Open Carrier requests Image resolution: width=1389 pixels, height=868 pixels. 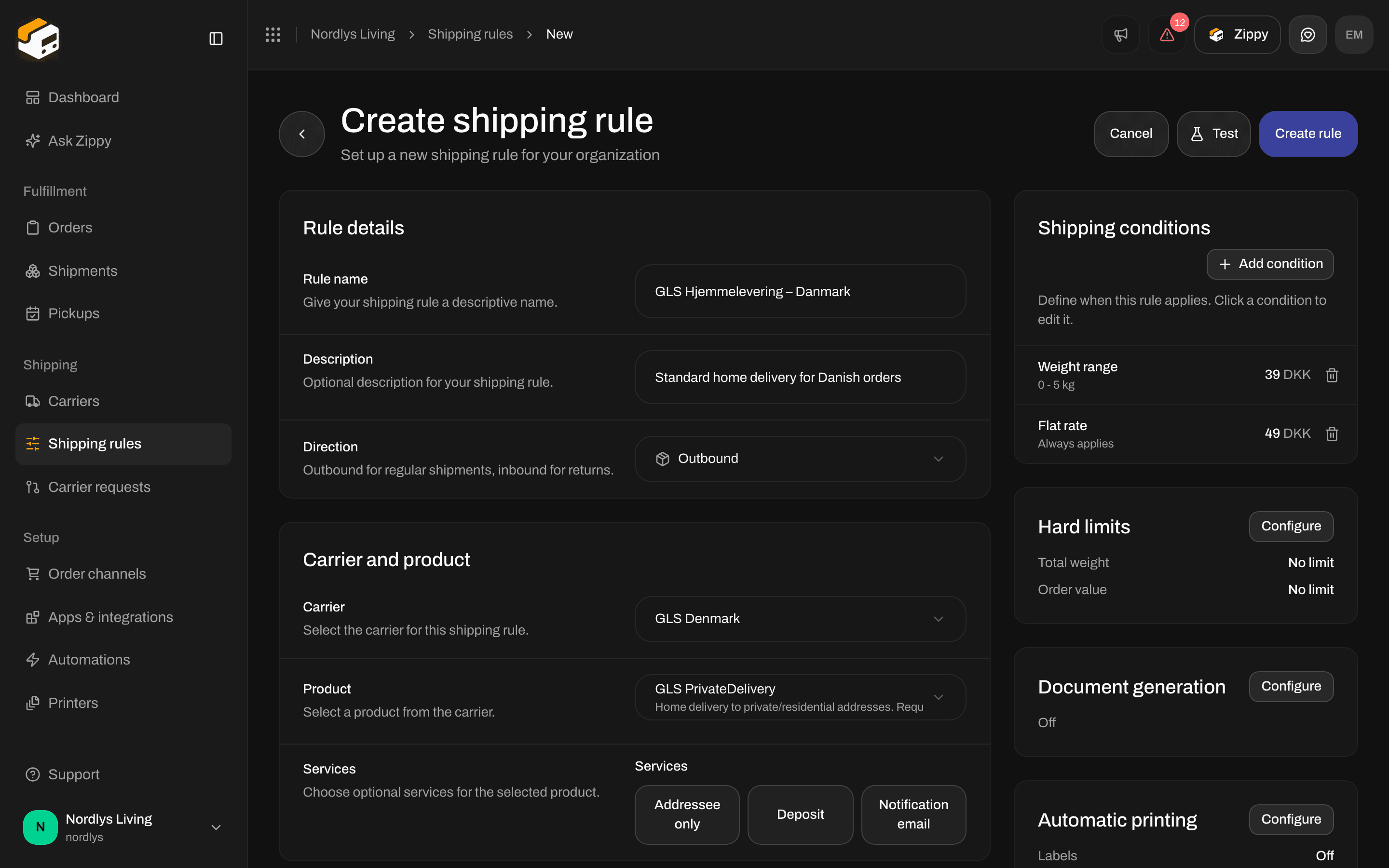pos(123,487)
